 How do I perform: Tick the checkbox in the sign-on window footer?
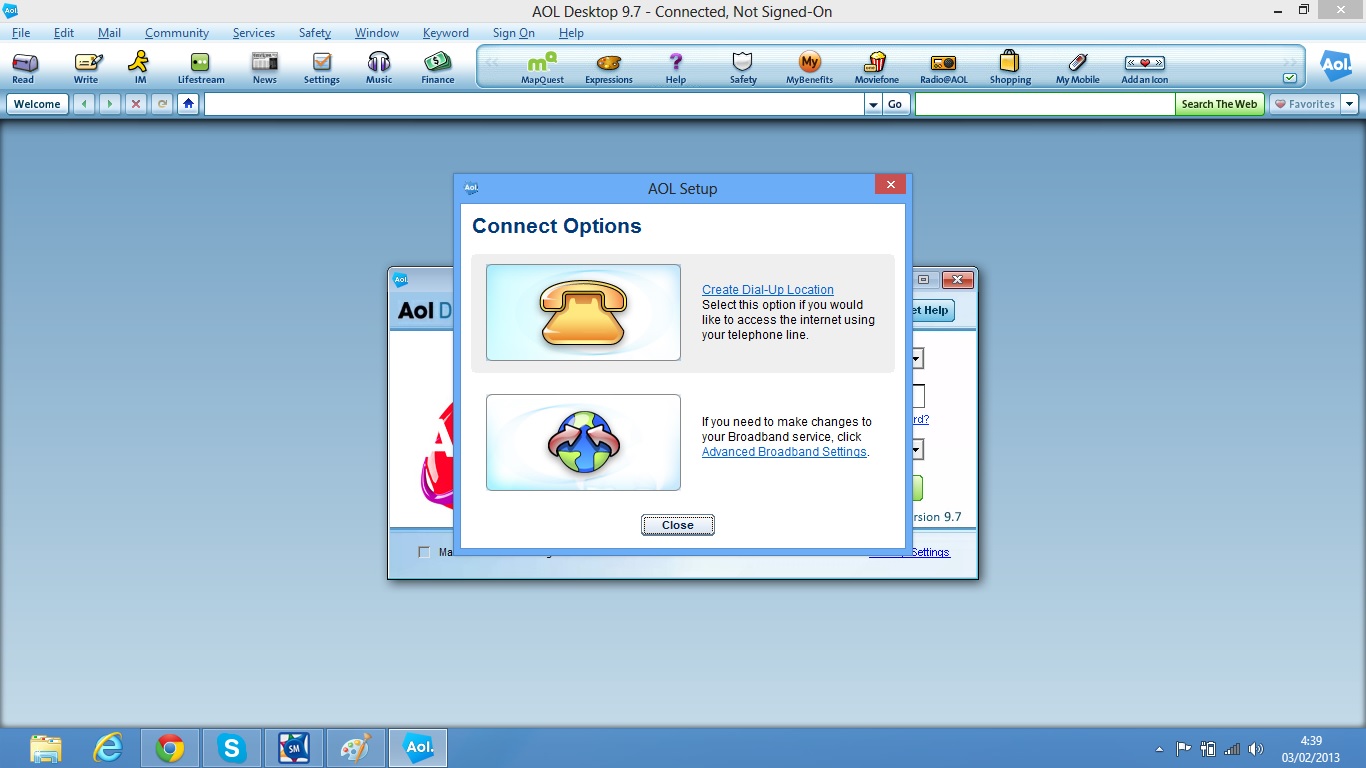tap(424, 552)
